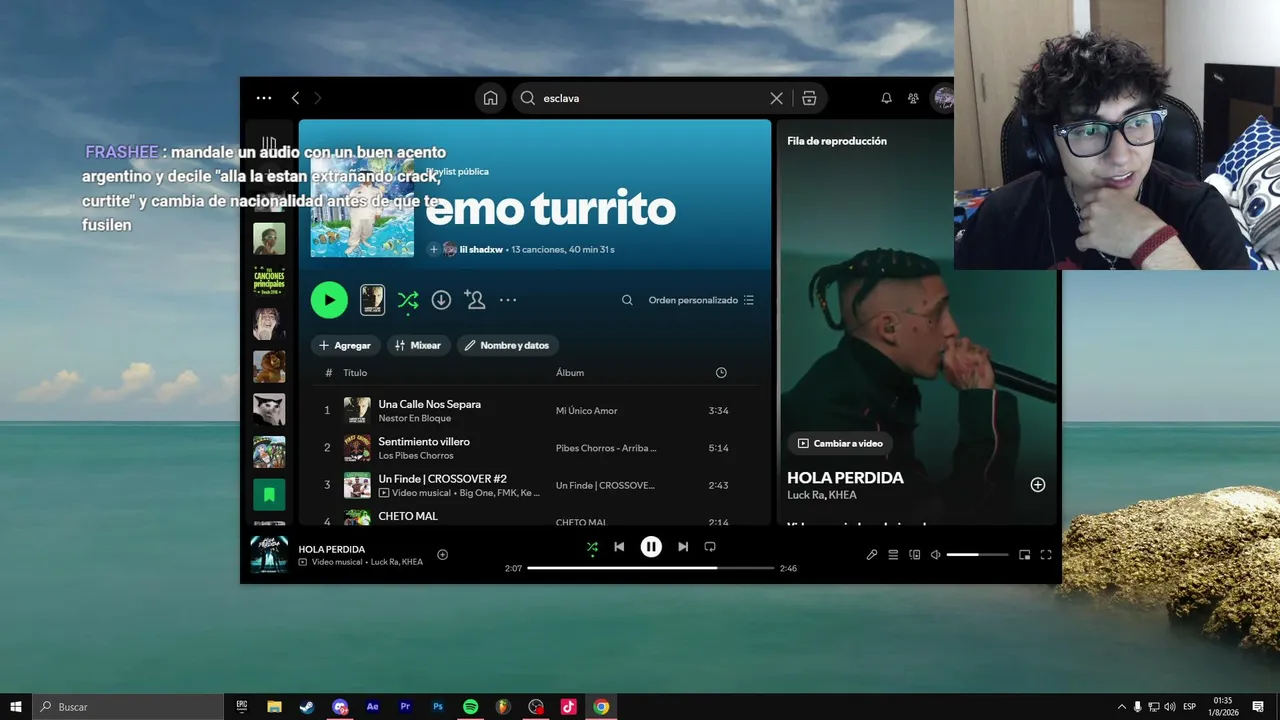
Task: Open the 'emo turrito' playlist cover image
Action: pos(362,208)
